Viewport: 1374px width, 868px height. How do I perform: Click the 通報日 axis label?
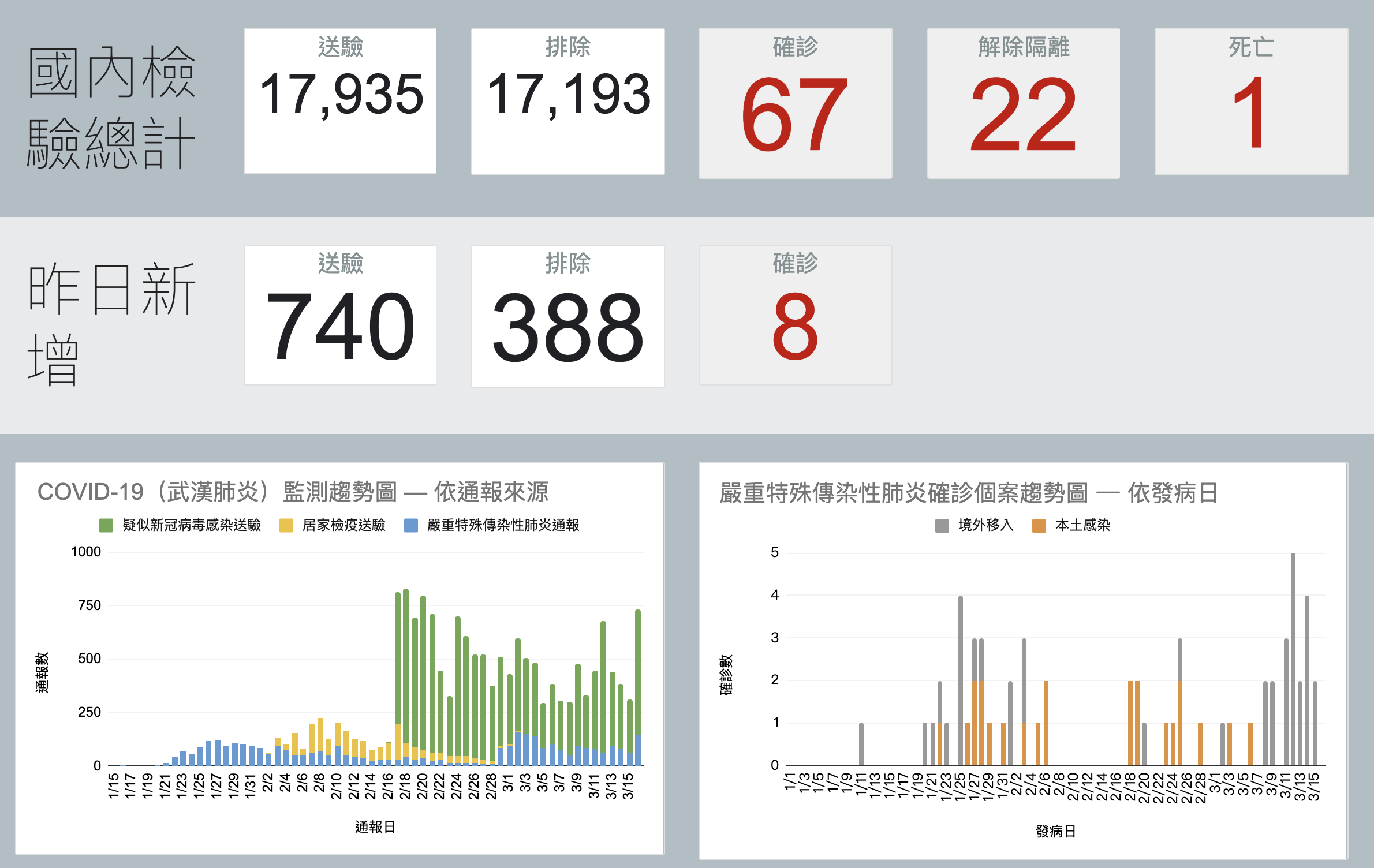[375, 827]
